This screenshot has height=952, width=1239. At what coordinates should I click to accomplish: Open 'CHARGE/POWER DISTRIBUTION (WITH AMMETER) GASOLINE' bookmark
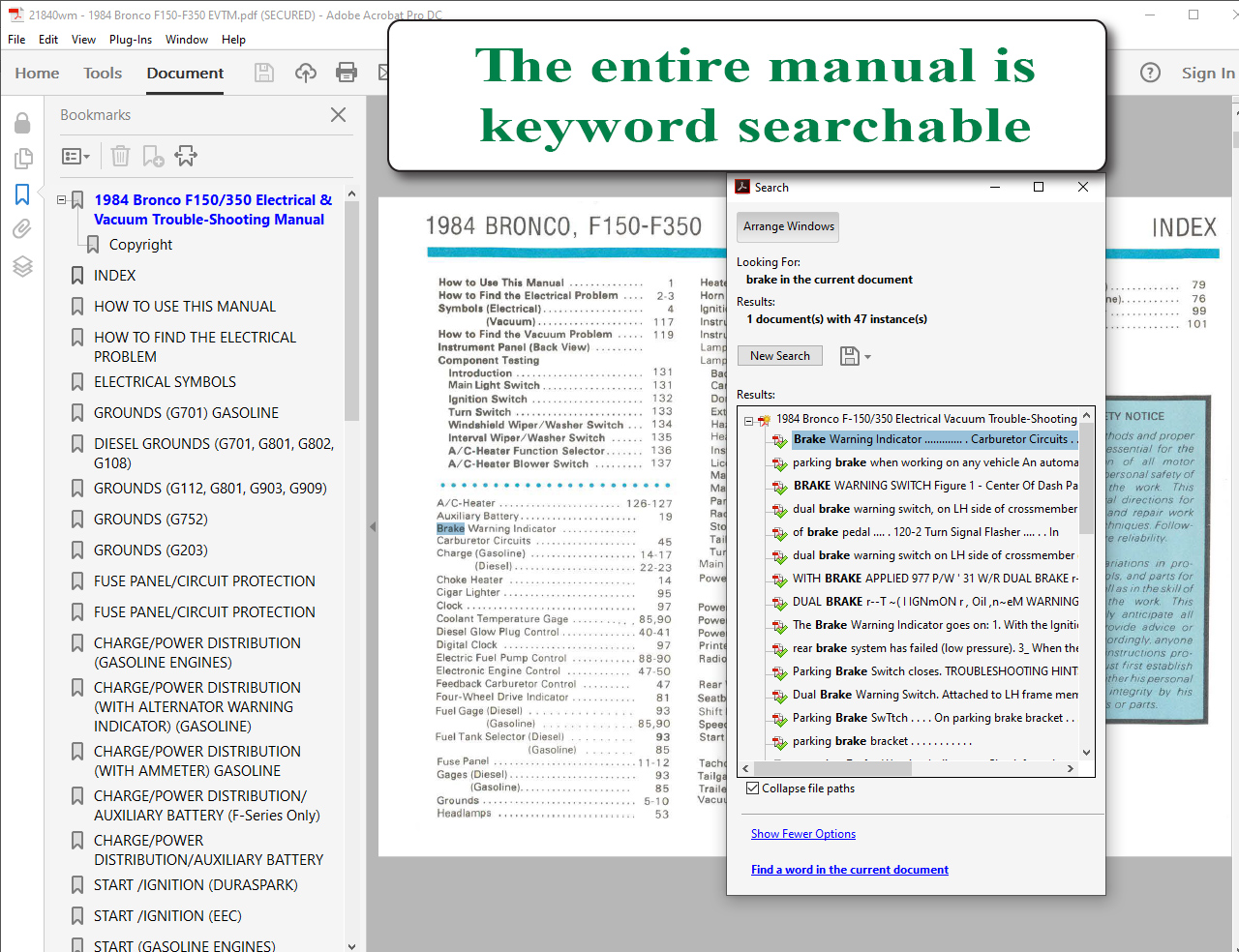point(197,761)
